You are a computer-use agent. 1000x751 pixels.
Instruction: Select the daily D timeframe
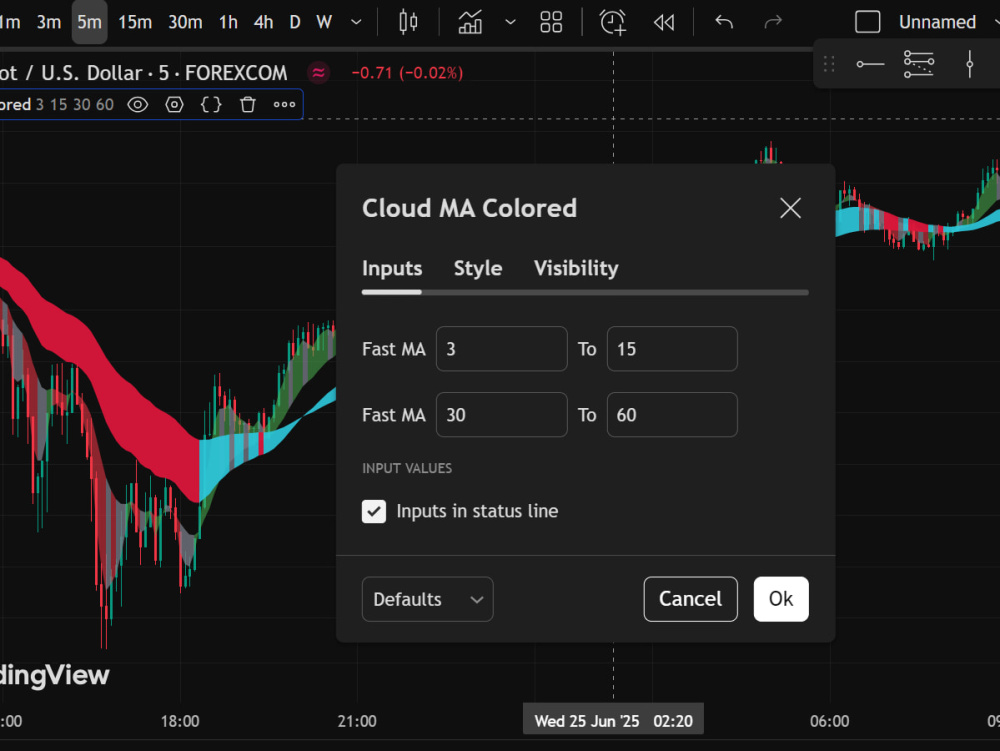pos(295,22)
